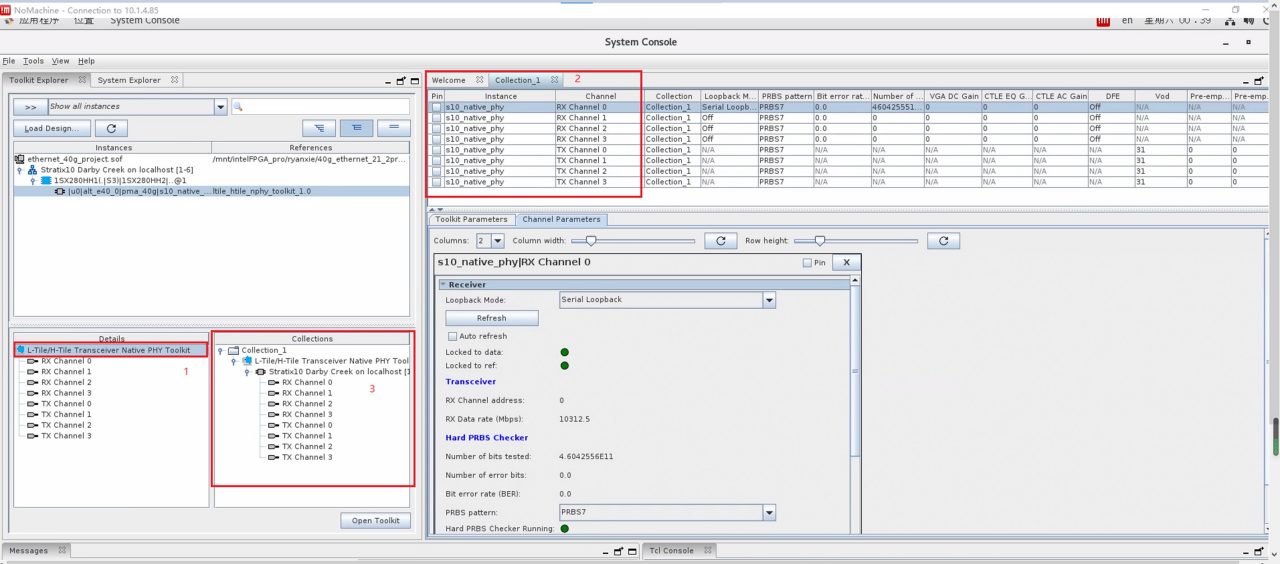This screenshot has height=564, width=1280.
Task: Click the refresh icon beside Load Design
Action: click(111, 128)
